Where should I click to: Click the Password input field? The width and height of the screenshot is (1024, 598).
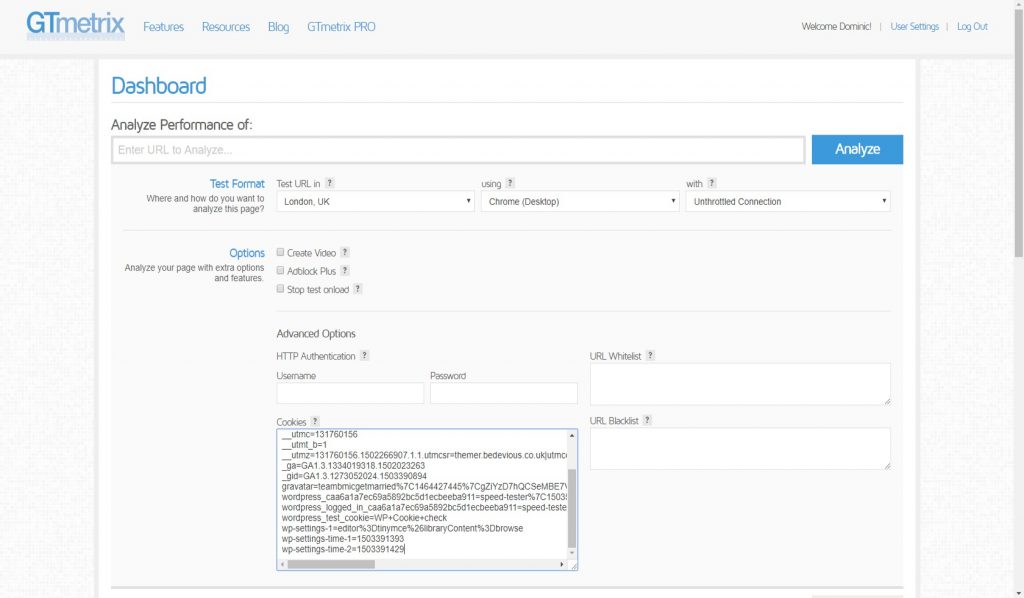pos(504,393)
